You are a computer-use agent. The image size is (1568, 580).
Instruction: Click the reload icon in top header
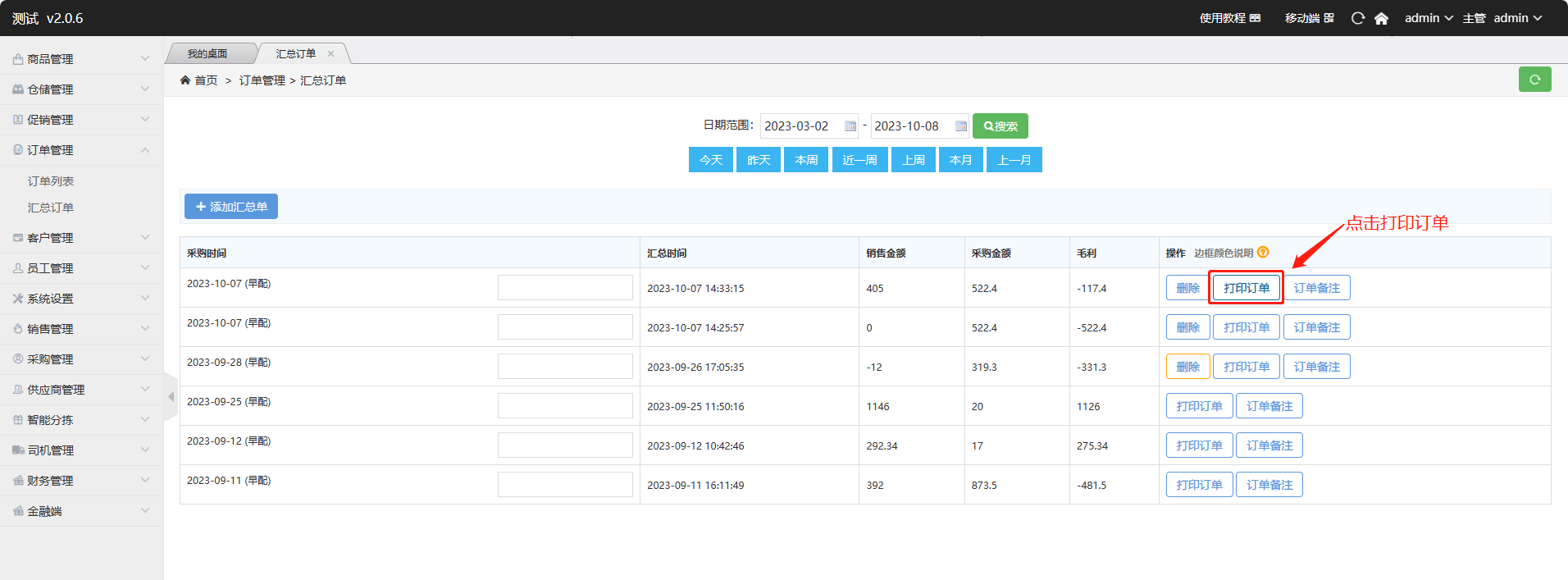pos(1358,18)
